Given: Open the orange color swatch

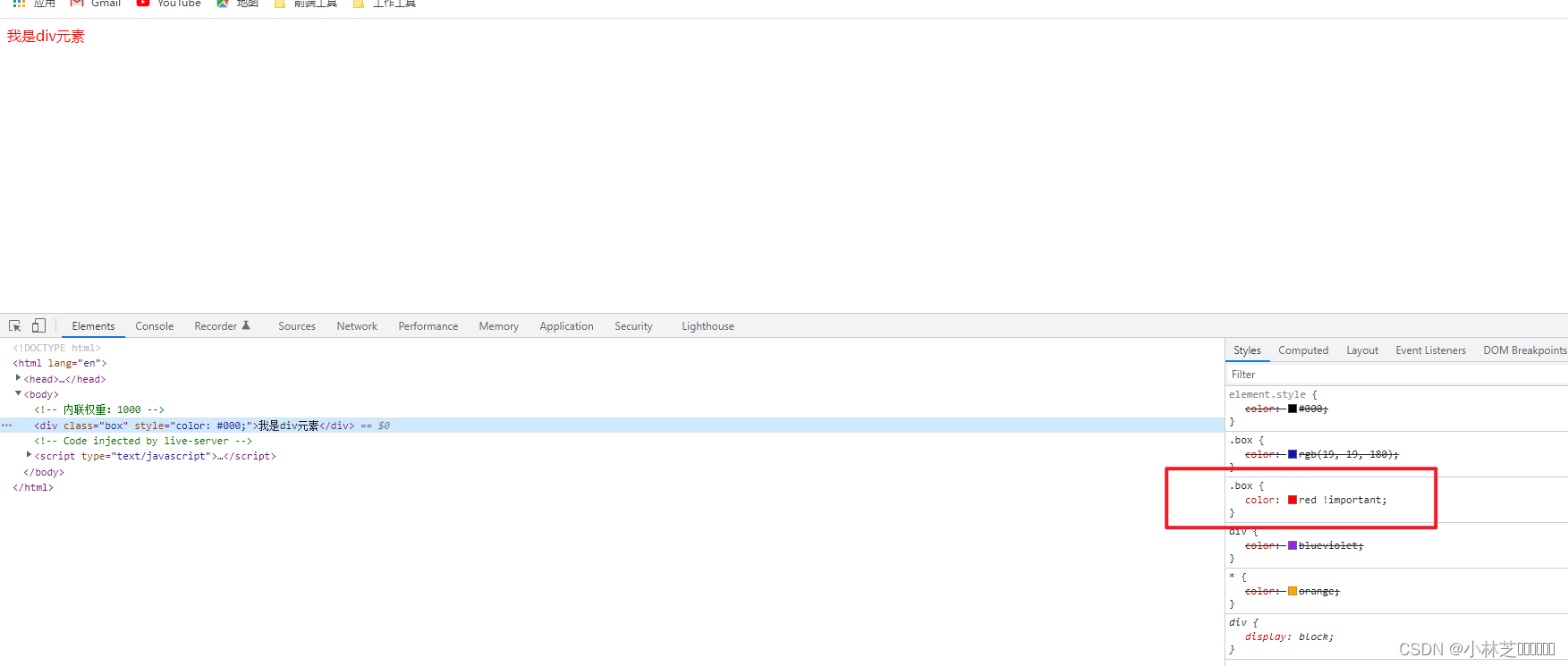Looking at the screenshot, I should [1293, 591].
